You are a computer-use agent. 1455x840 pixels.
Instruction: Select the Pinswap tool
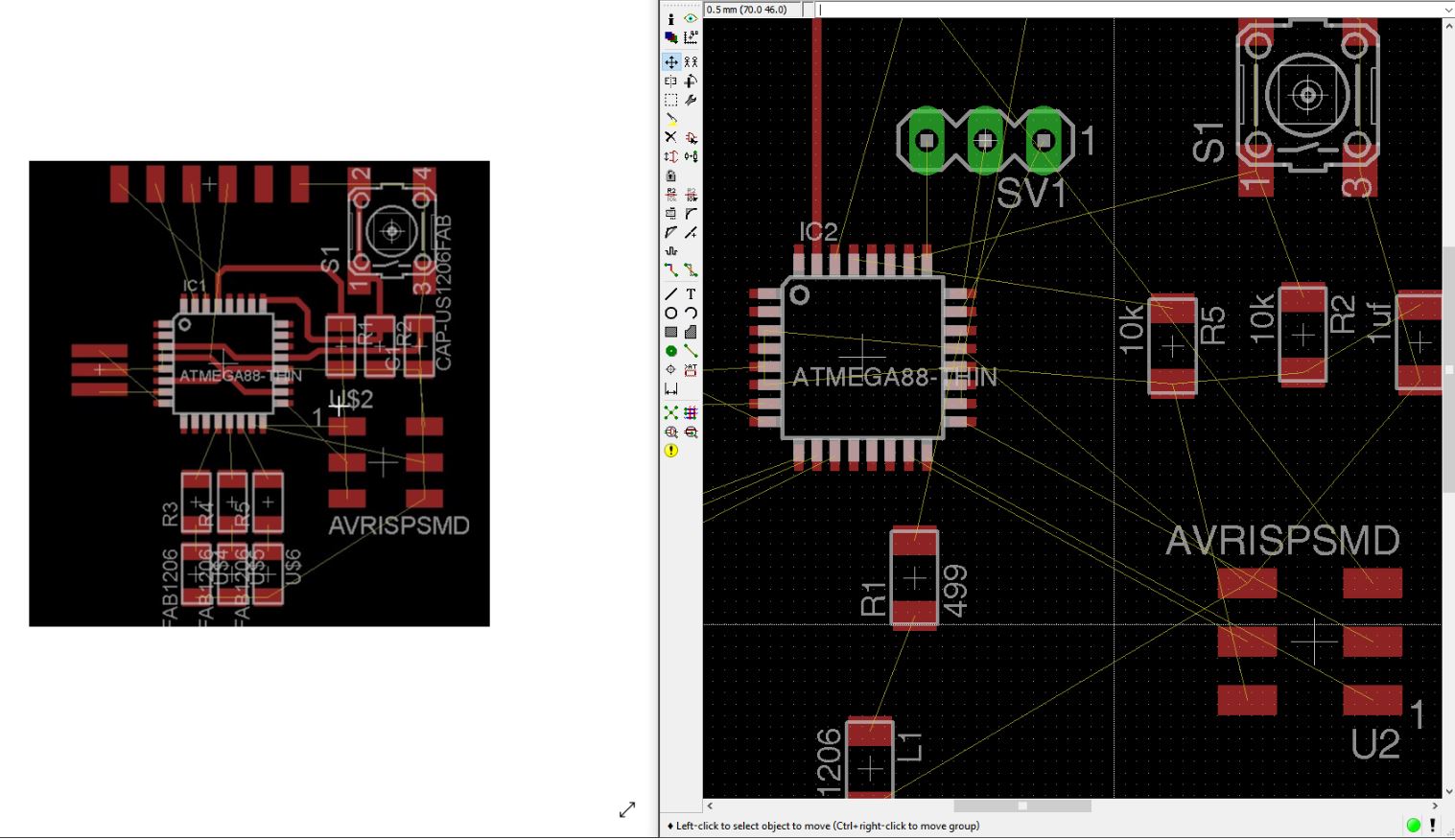point(670,156)
